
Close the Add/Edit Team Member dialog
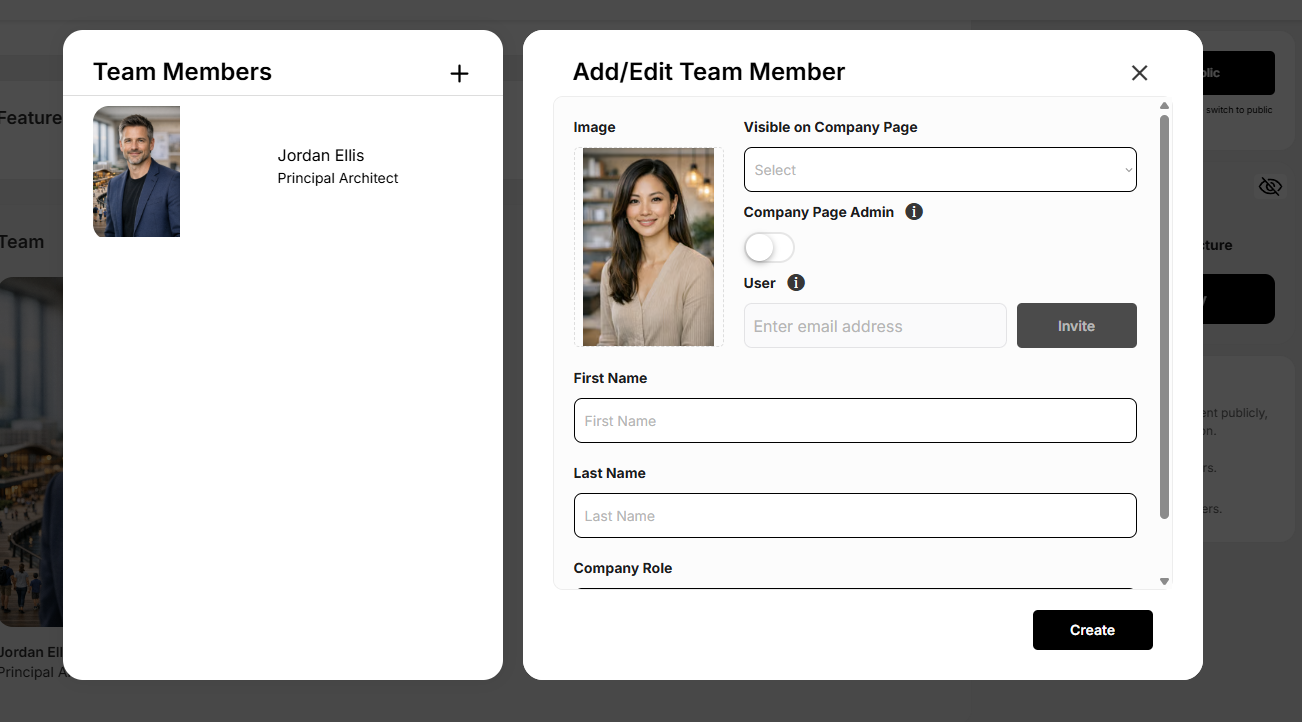[1139, 73]
